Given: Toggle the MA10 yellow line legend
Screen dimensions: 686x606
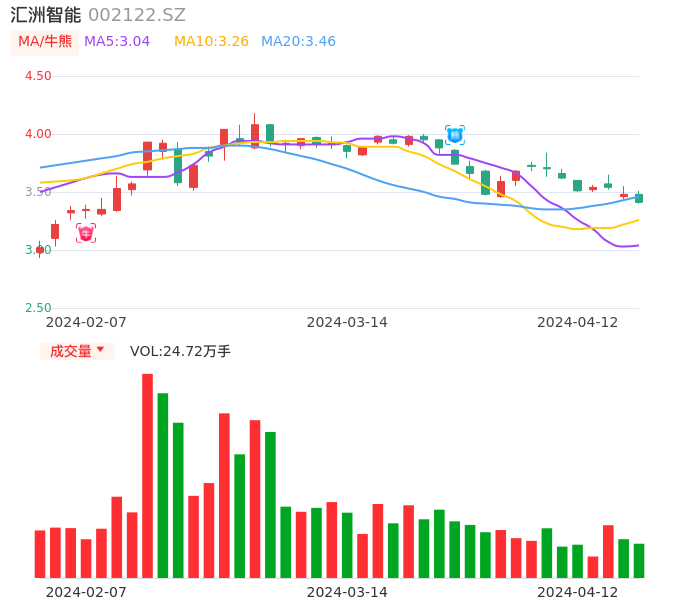Looking at the screenshot, I should pyautogui.click(x=211, y=42).
